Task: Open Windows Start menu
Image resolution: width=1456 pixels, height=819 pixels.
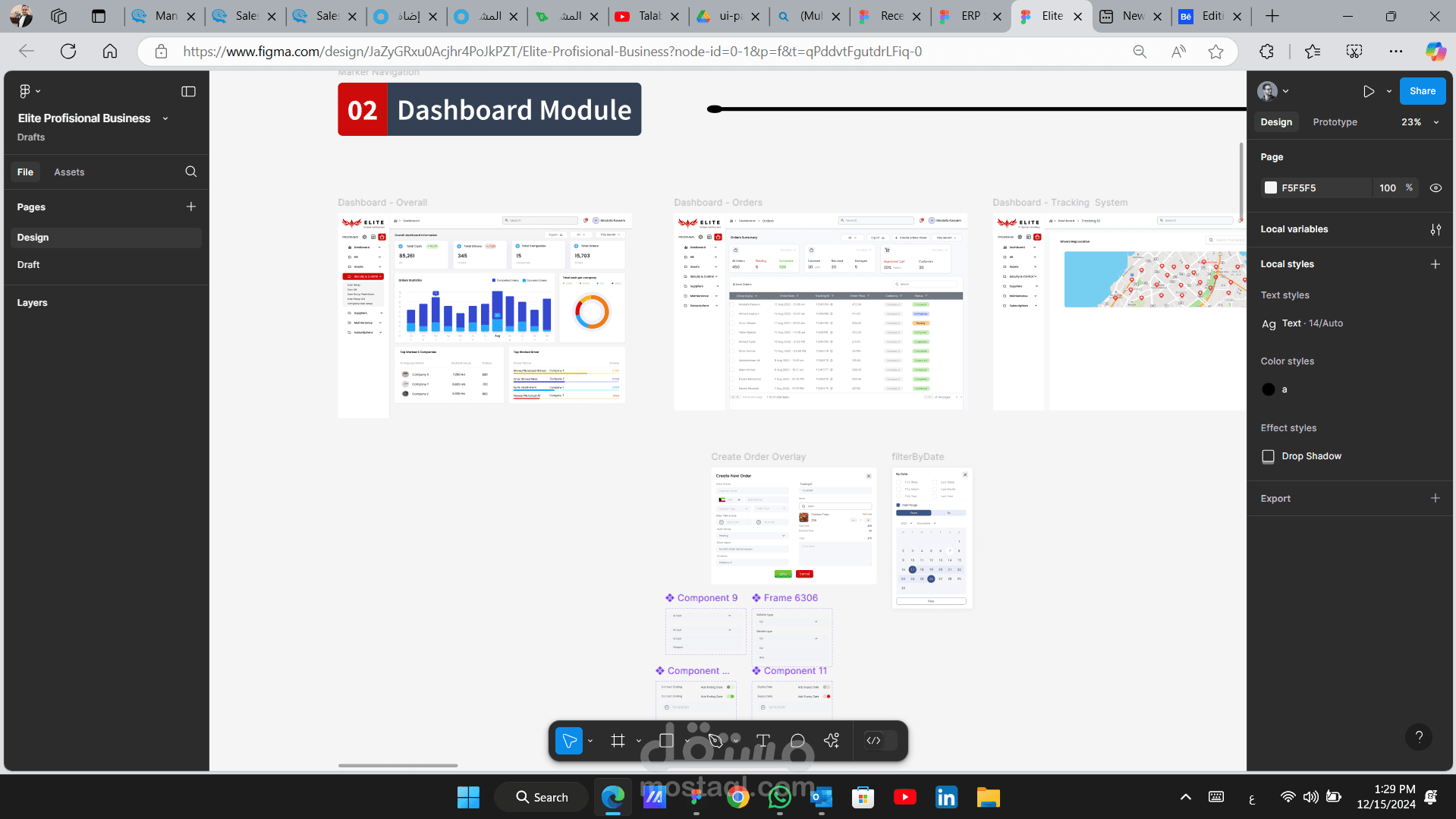Action: pos(468,797)
